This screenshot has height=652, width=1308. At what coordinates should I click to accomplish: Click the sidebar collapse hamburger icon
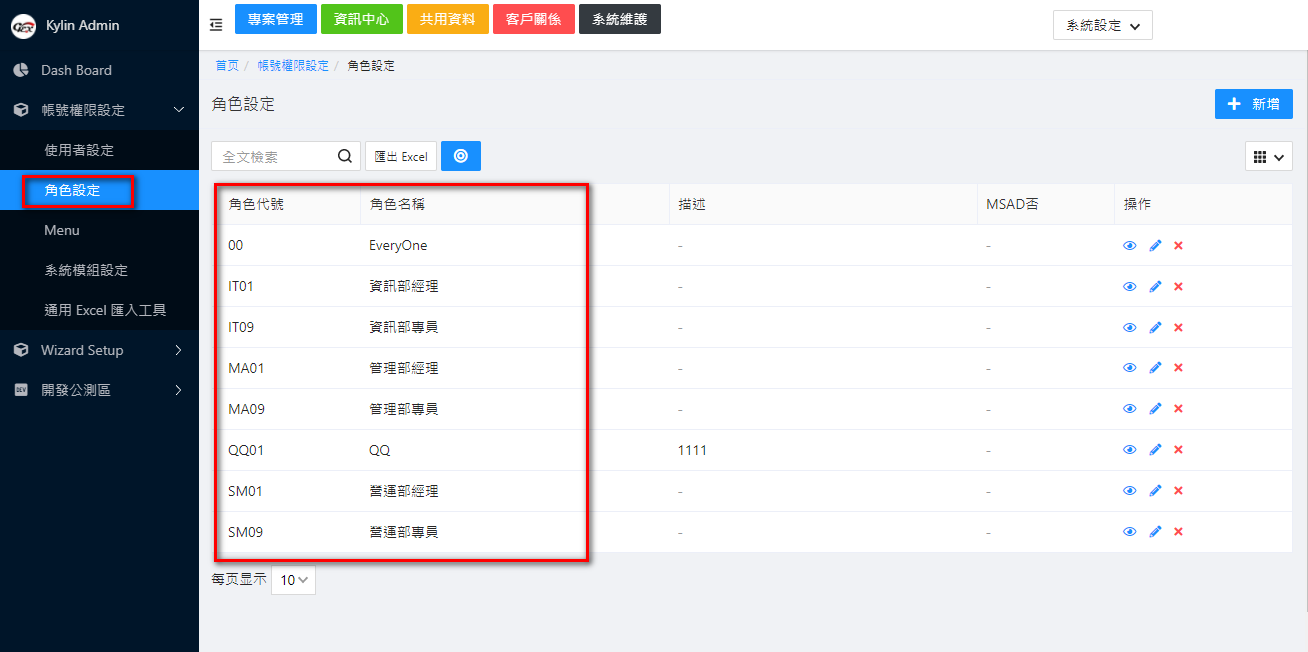tap(216, 25)
